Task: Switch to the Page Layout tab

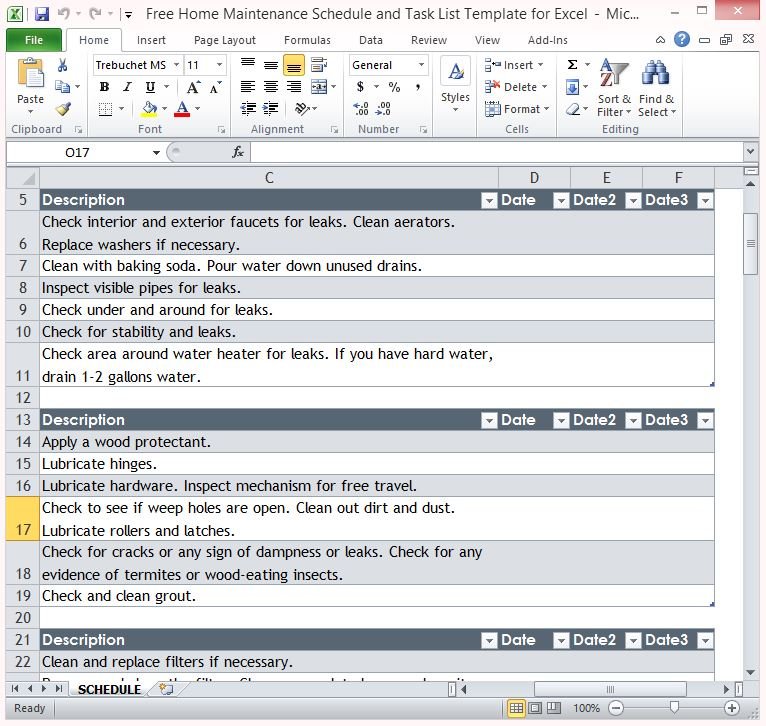Action: click(x=225, y=40)
